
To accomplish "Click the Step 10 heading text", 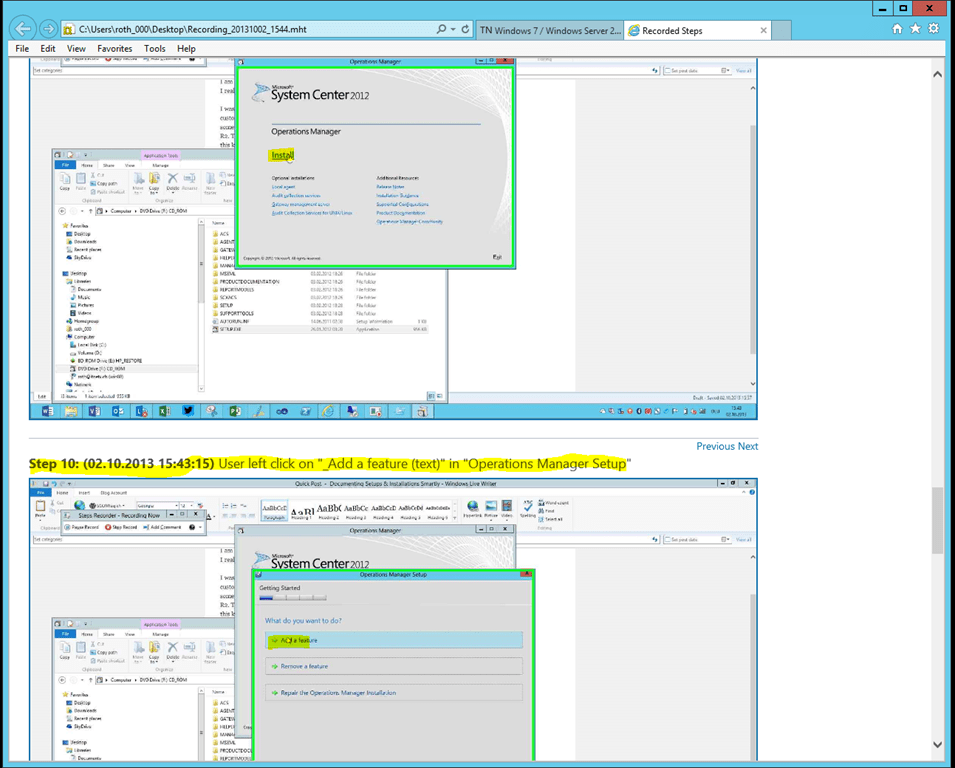I will point(329,464).
